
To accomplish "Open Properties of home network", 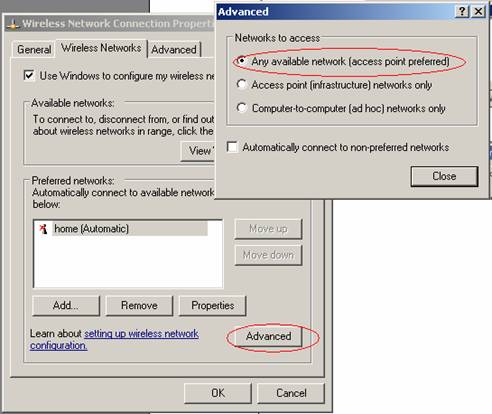I will coord(213,306).
